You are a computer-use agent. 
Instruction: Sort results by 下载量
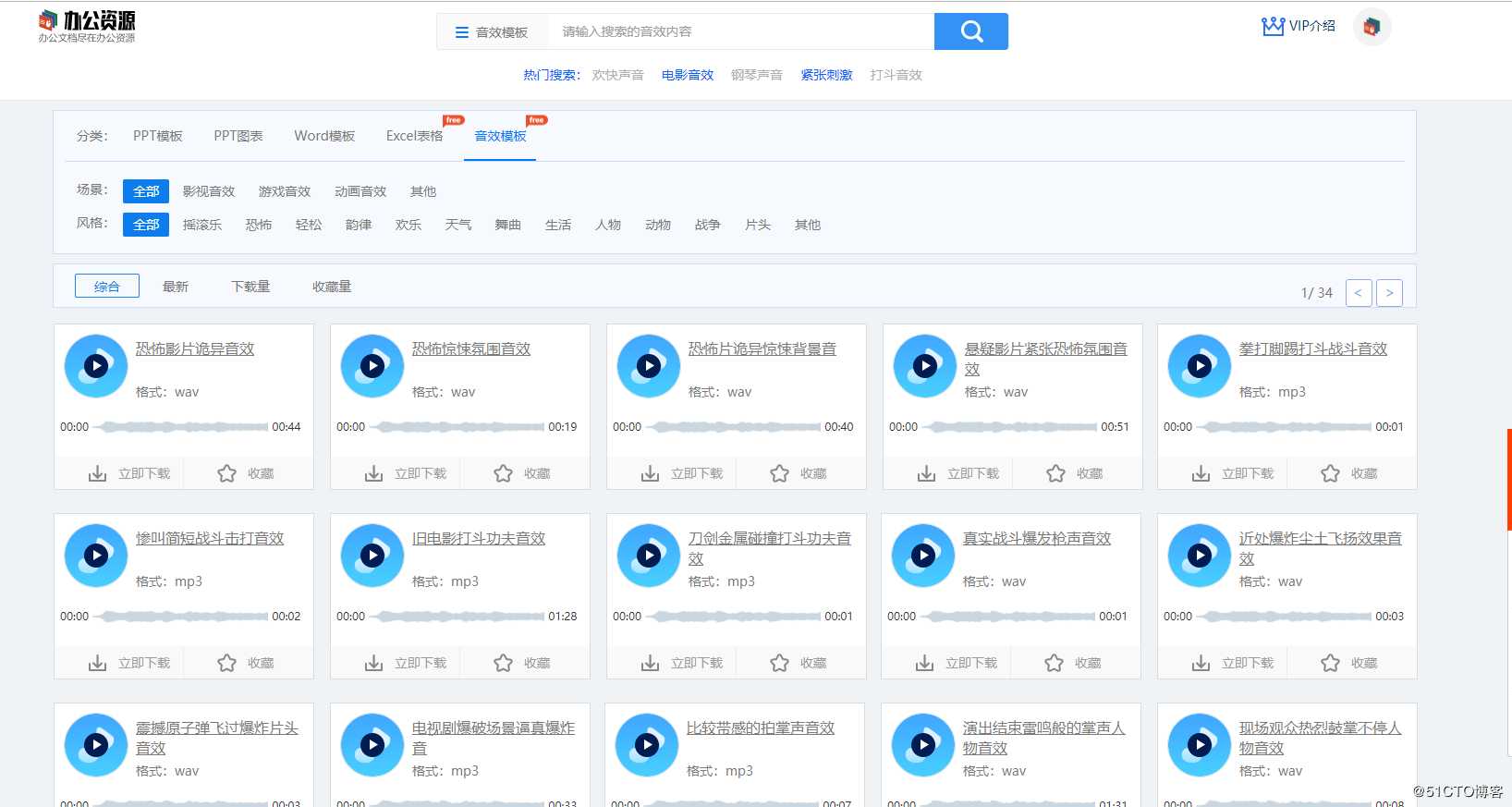250,287
